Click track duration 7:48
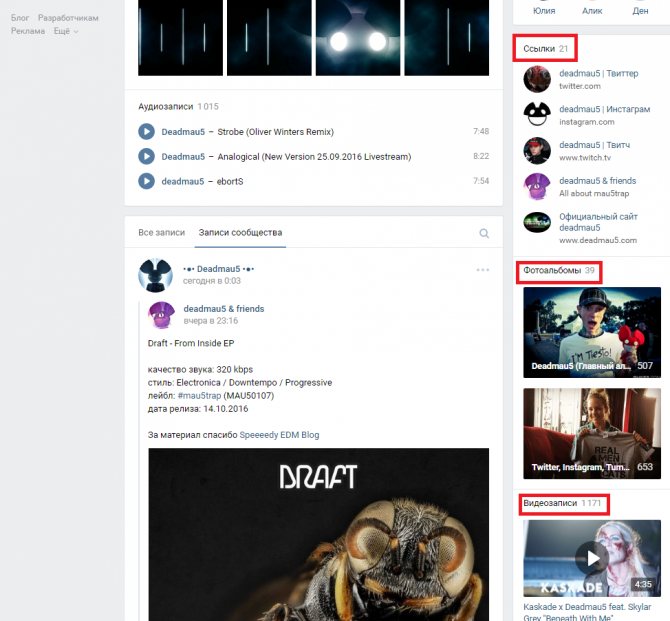The image size is (670, 621). click(481, 131)
